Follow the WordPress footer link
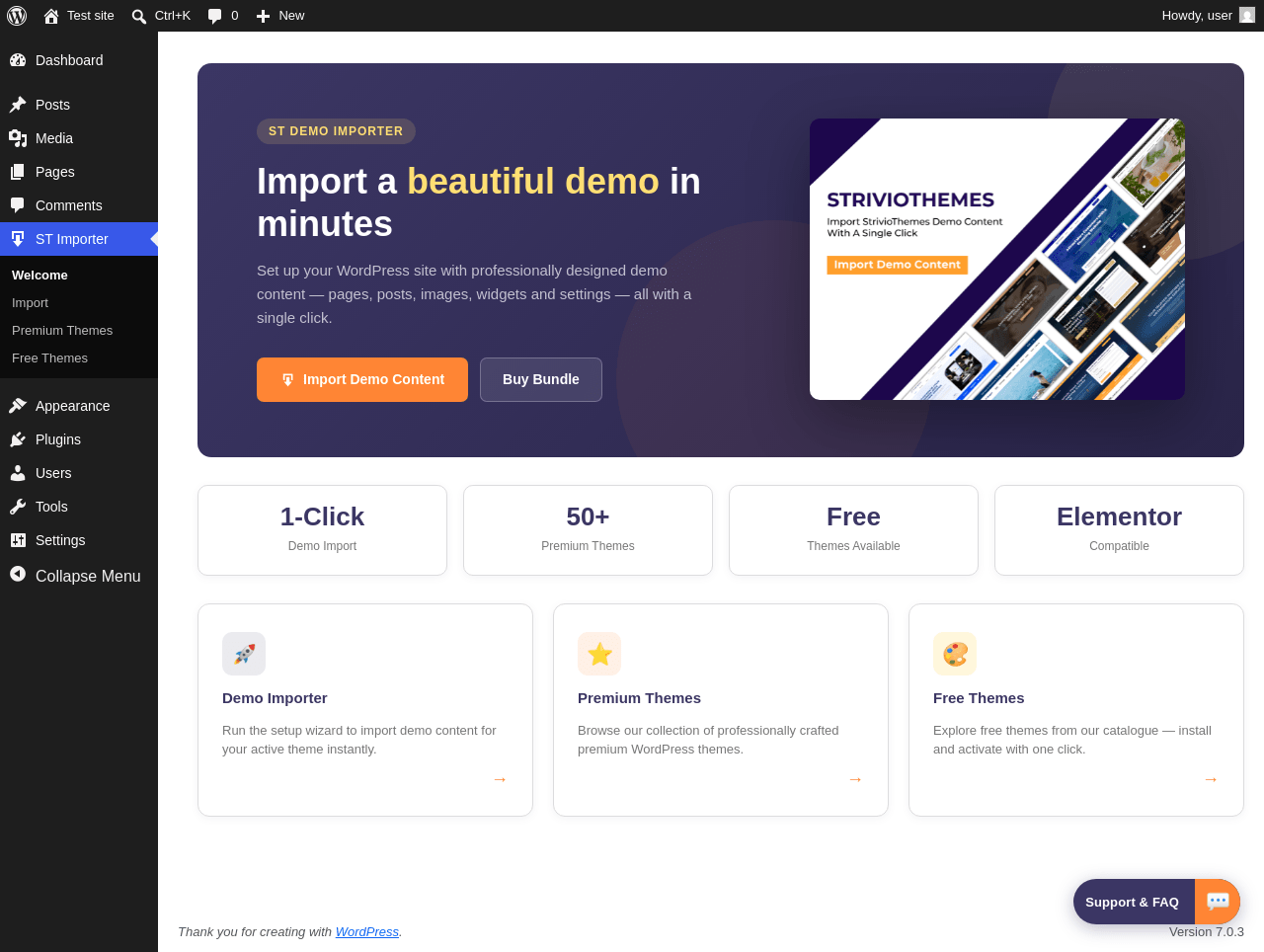Image resolution: width=1264 pixels, height=952 pixels. point(367,931)
